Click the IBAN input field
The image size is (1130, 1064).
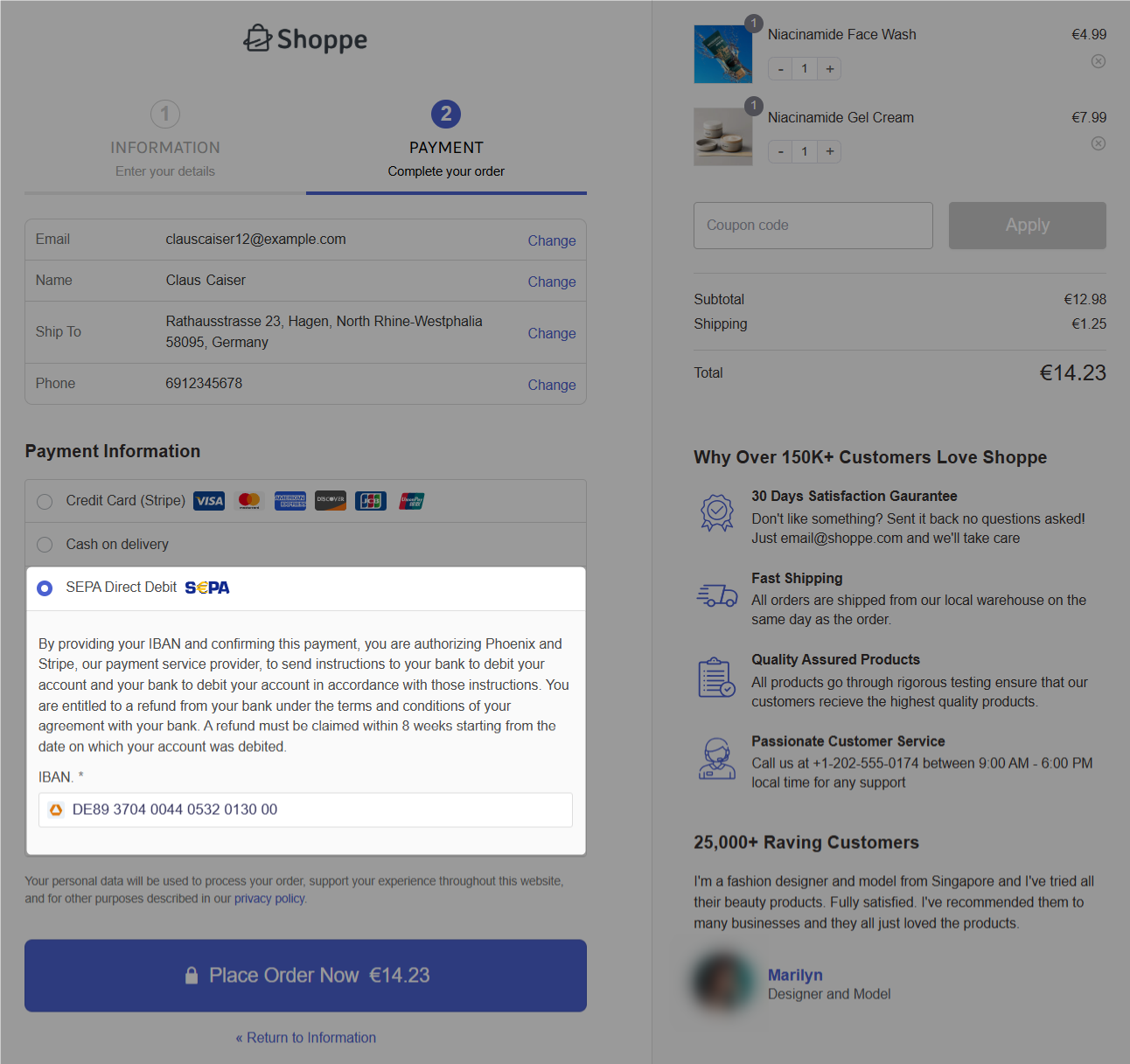(x=315, y=810)
